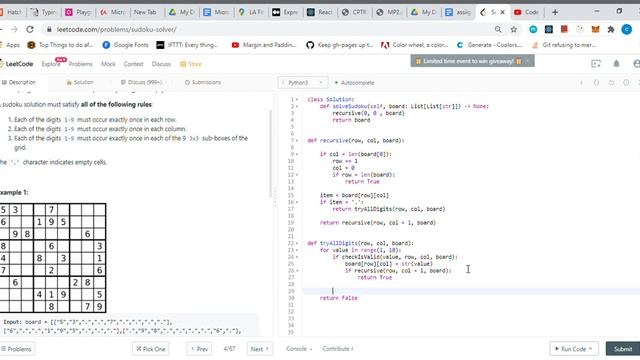The image size is (640, 360).
Task: Collapse the tryAllDigits fold arrow on line 22
Action: click(297, 243)
